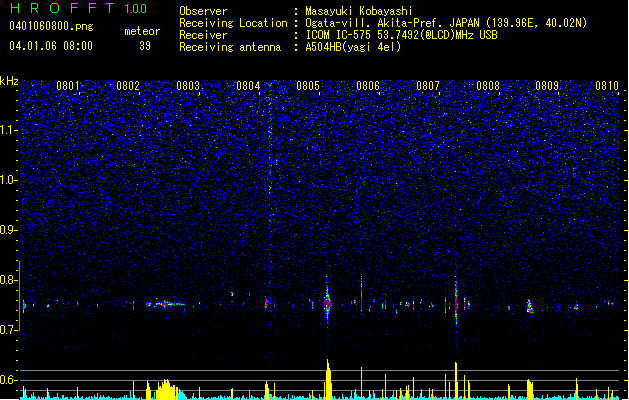Click the 0809 time marker
629x400 pixels.
coord(547,86)
